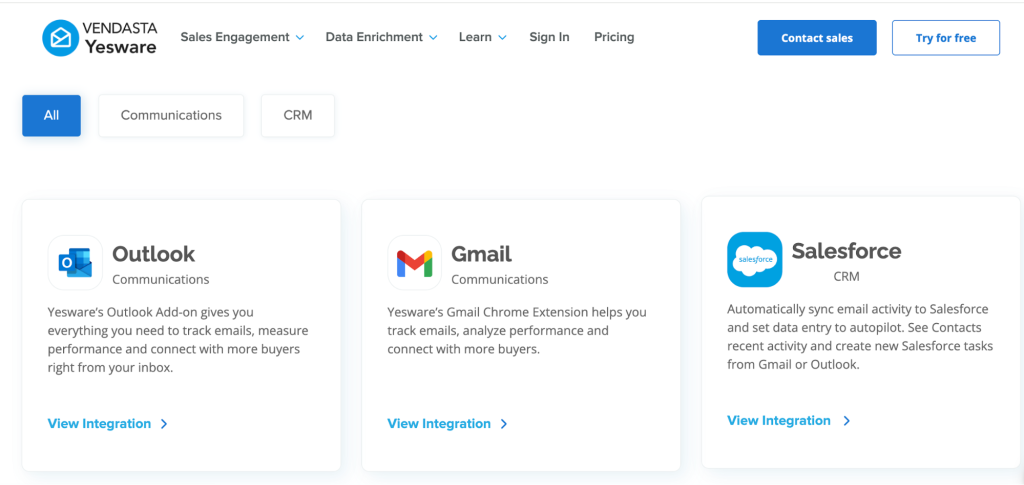Expand the Sales Engagement chevron
The width and height of the screenshot is (1024, 485).
(300, 38)
